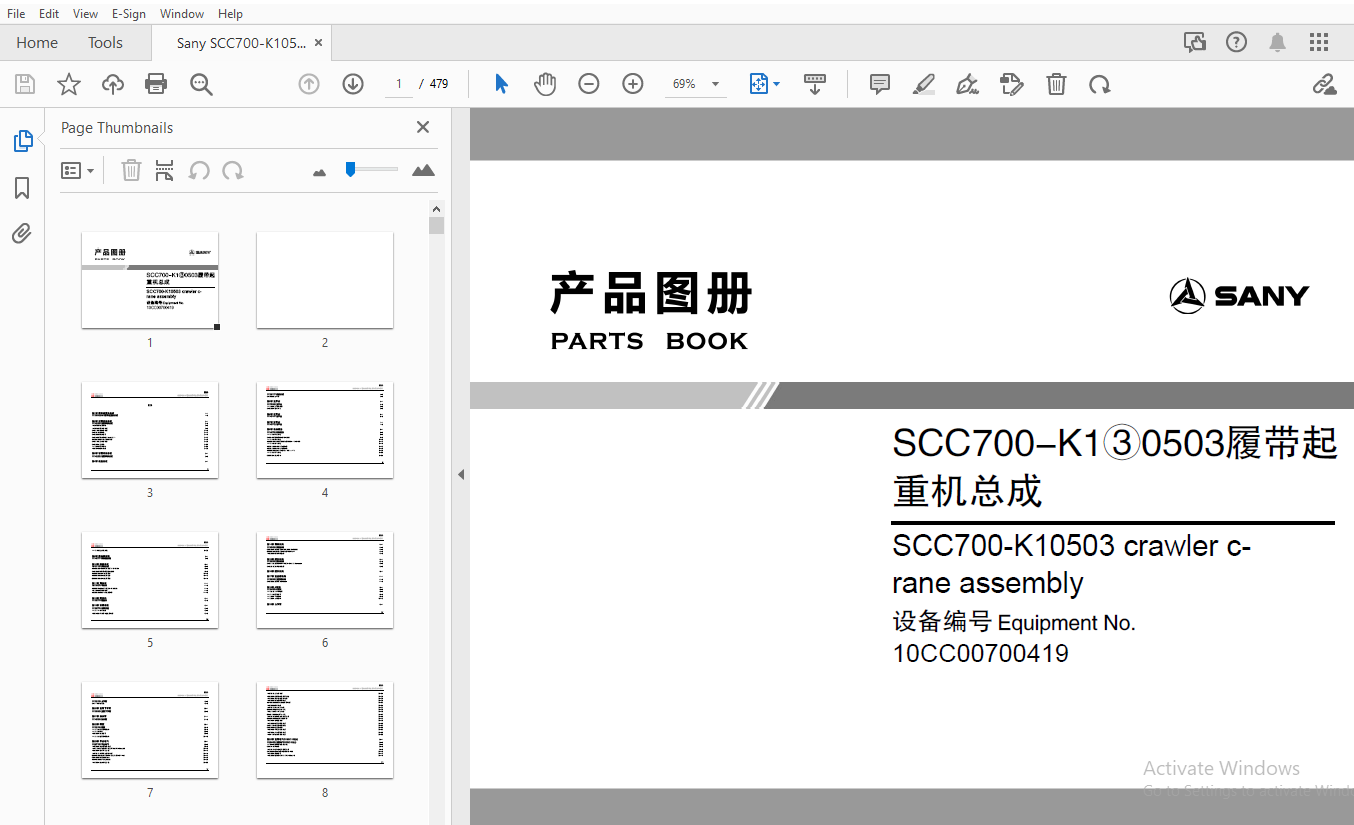The height and width of the screenshot is (825, 1354).
Task: Open the Window menu
Action: 182,14
